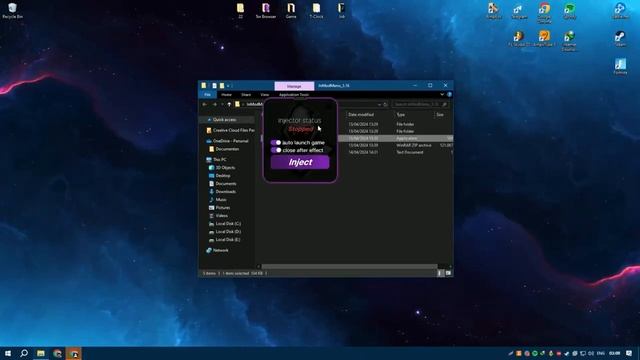Open Steam desktop shortcut

pos(620,39)
